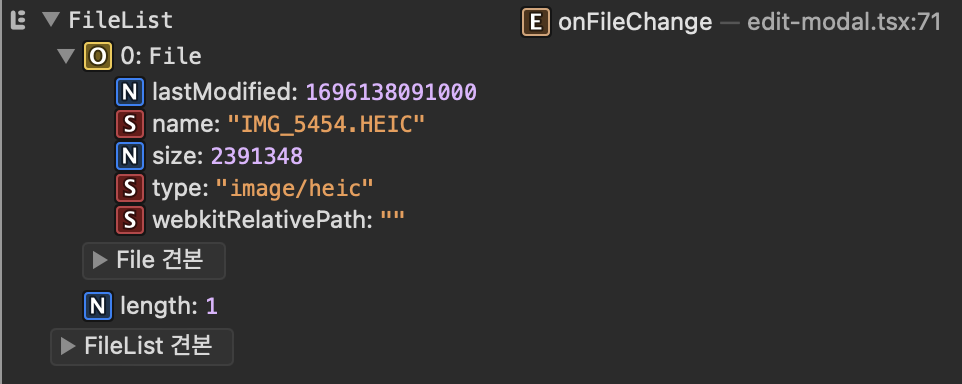Click the N icon next to length
Screen dimensions: 962x384
click(x=98, y=305)
